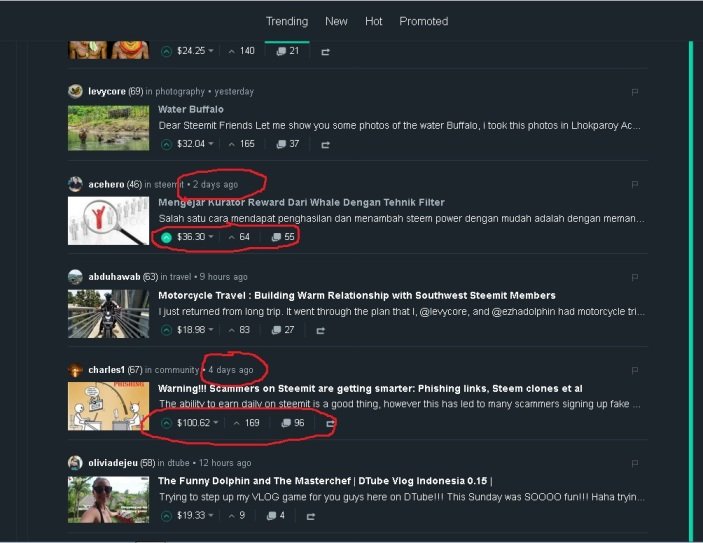703x543 pixels.
Task: Resteem the DTube vlog post
Action: click(x=311, y=517)
